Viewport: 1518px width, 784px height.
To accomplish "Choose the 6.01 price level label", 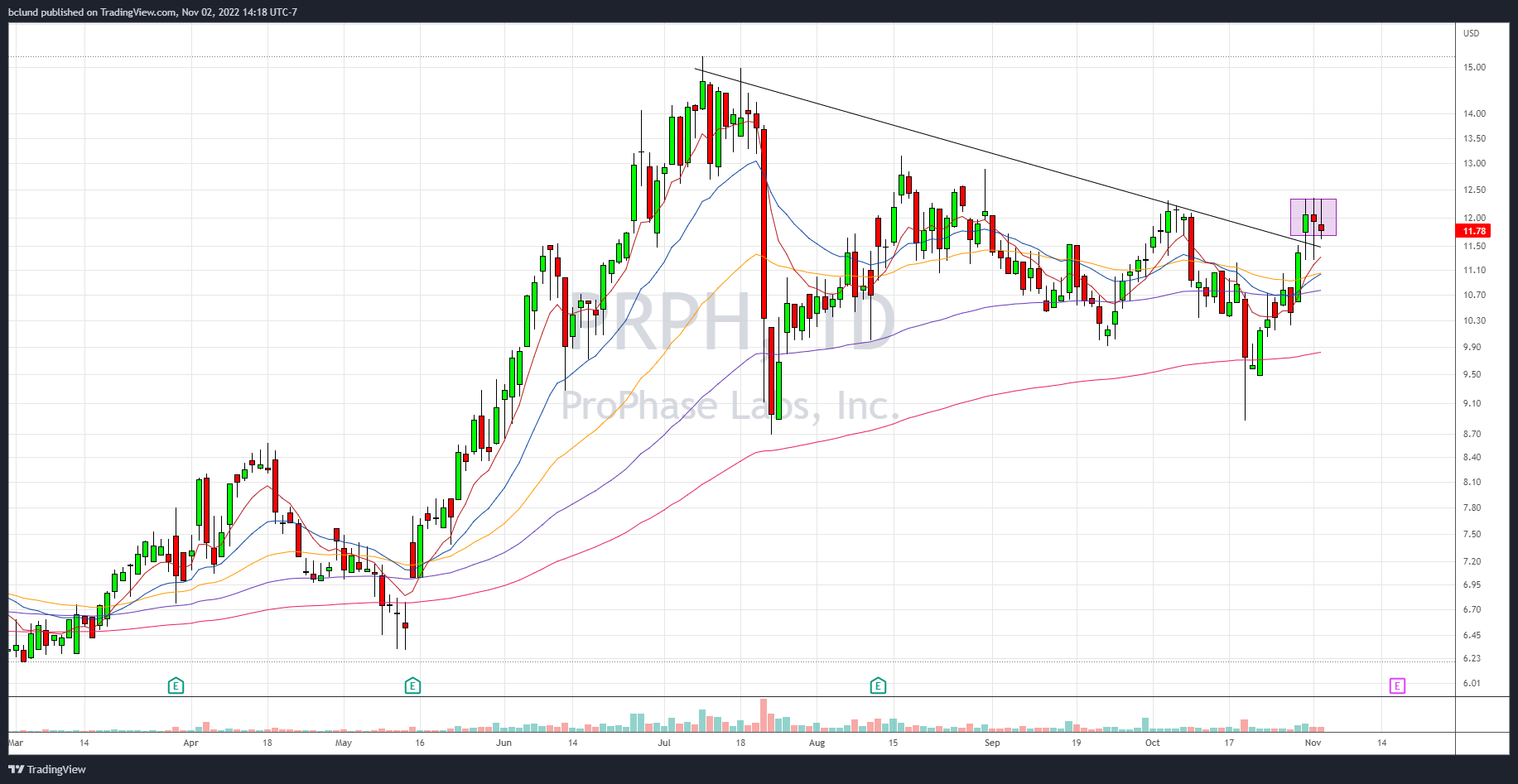I will (1472, 683).
